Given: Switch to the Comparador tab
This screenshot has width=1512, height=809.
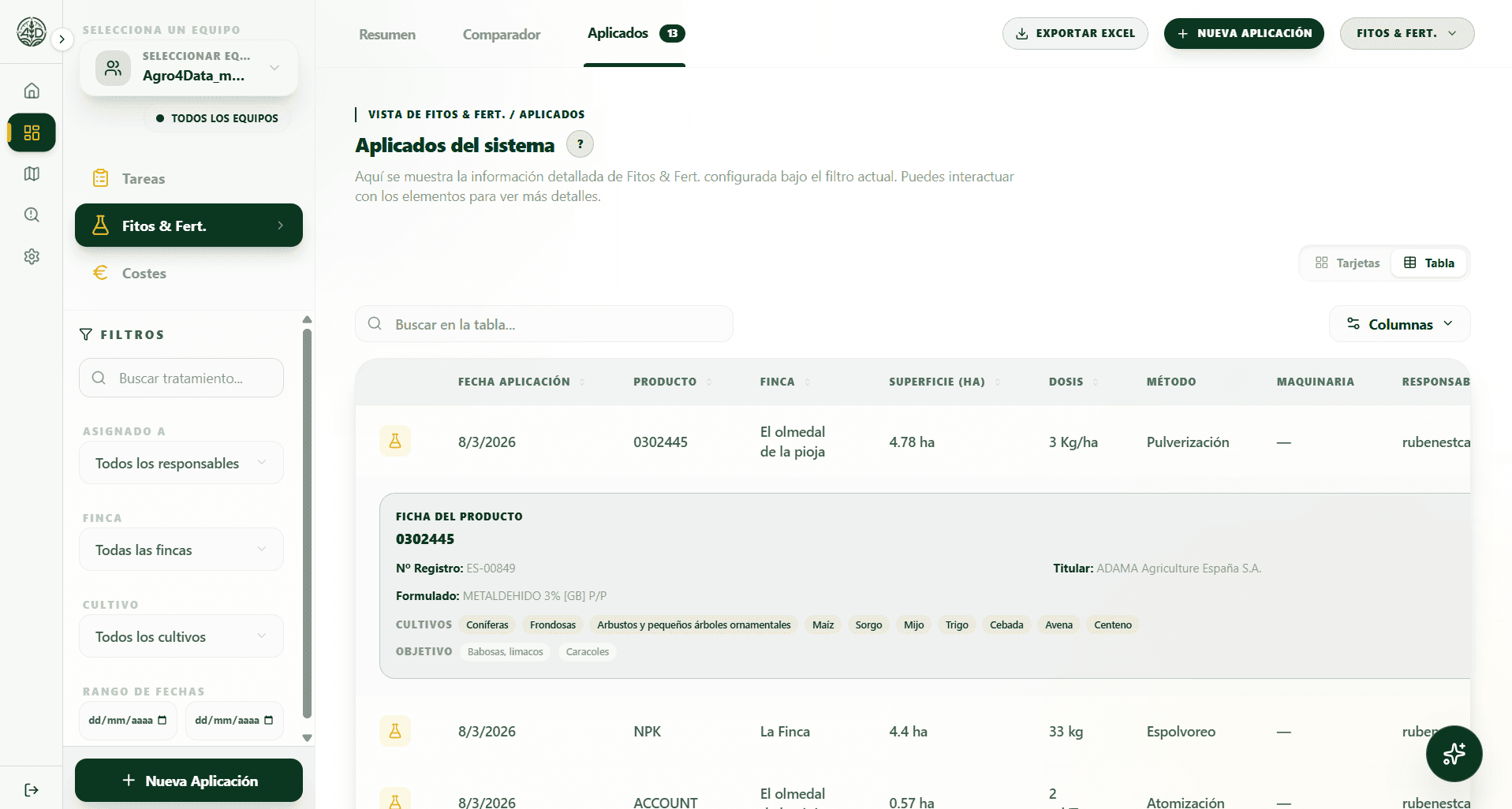Looking at the screenshot, I should [501, 35].
